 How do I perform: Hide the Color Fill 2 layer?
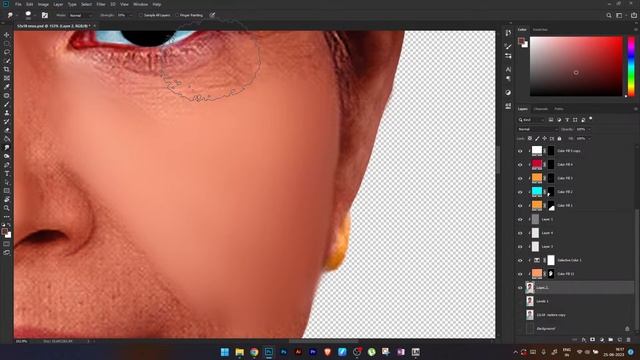coord(520,192)
